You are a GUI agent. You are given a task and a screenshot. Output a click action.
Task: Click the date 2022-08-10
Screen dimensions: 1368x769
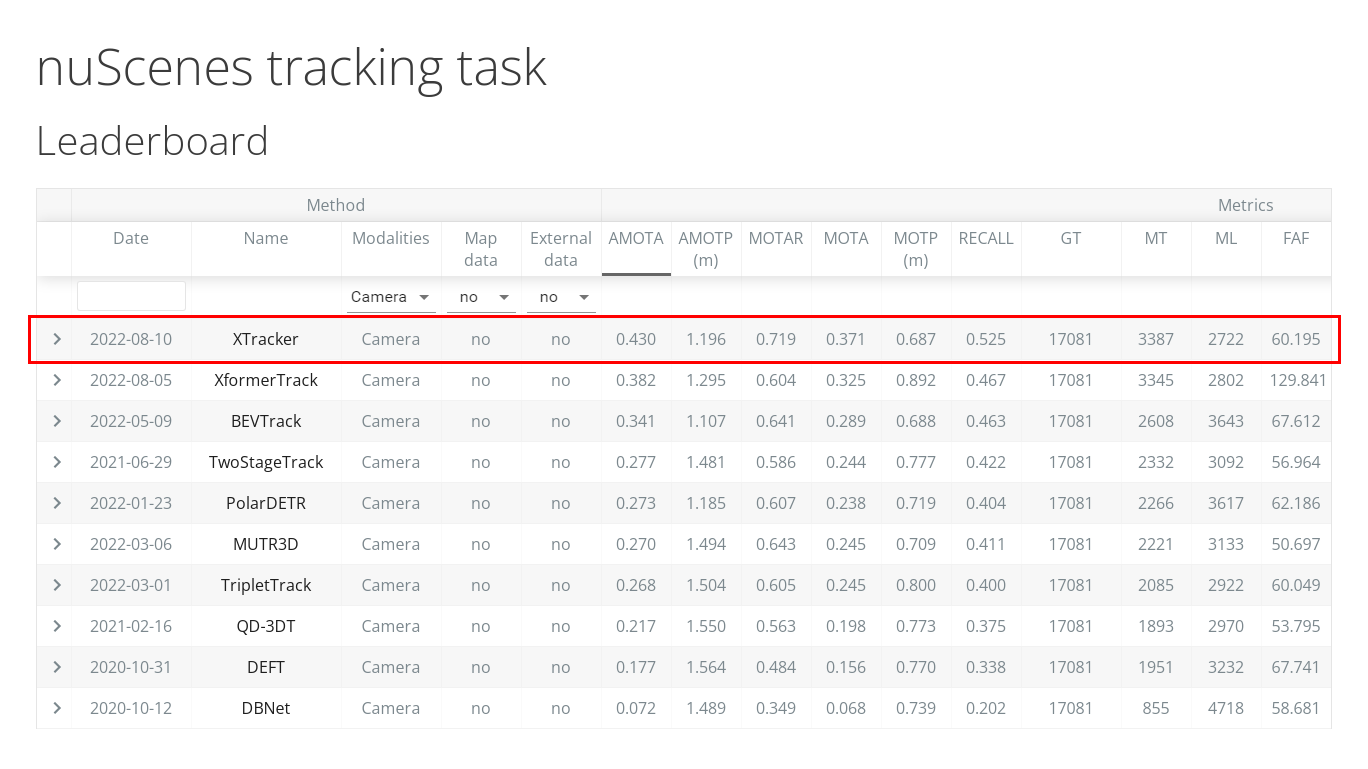pos(131,339)
